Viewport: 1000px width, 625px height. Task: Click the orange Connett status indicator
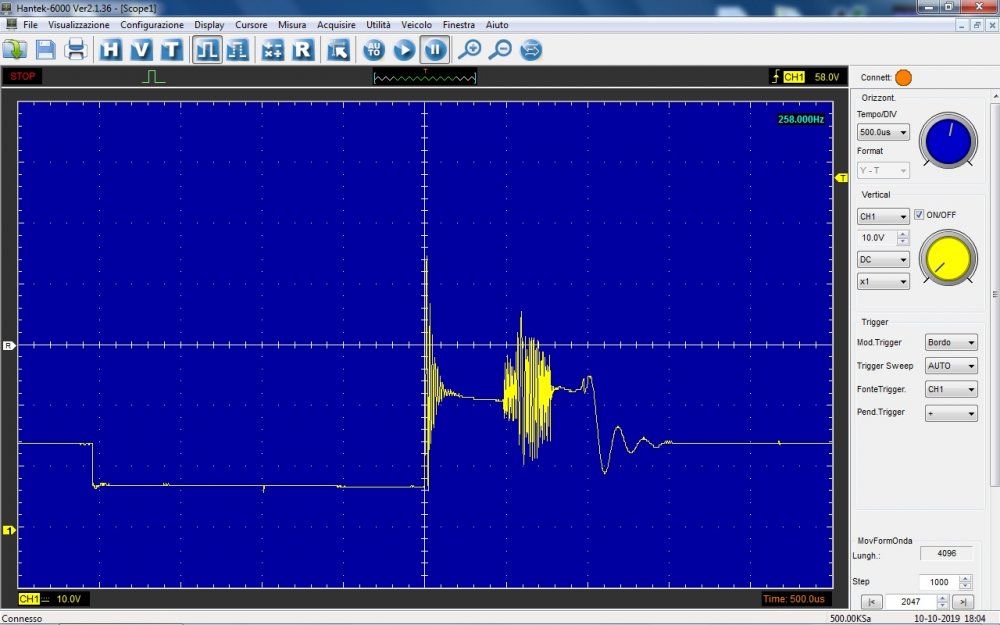click(x=904, y=78)
